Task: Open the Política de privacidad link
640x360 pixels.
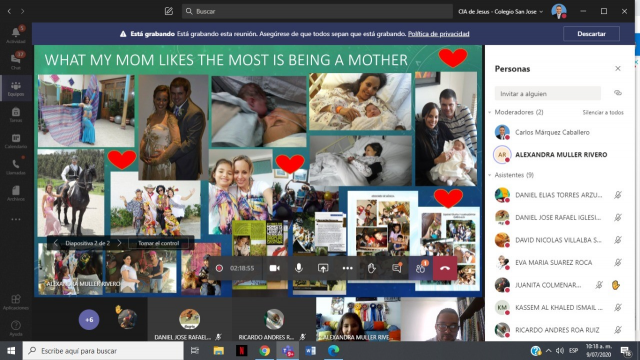Action: [438, 34]
